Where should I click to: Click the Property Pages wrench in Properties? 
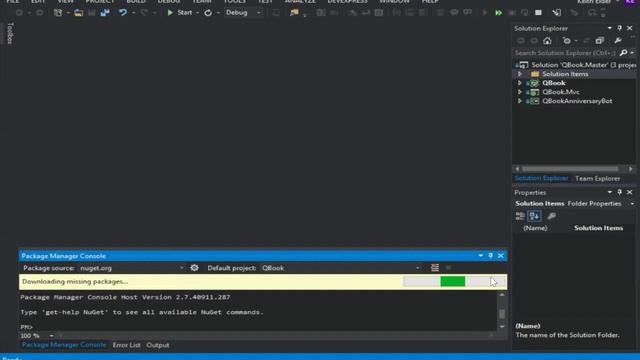[551, 216]
